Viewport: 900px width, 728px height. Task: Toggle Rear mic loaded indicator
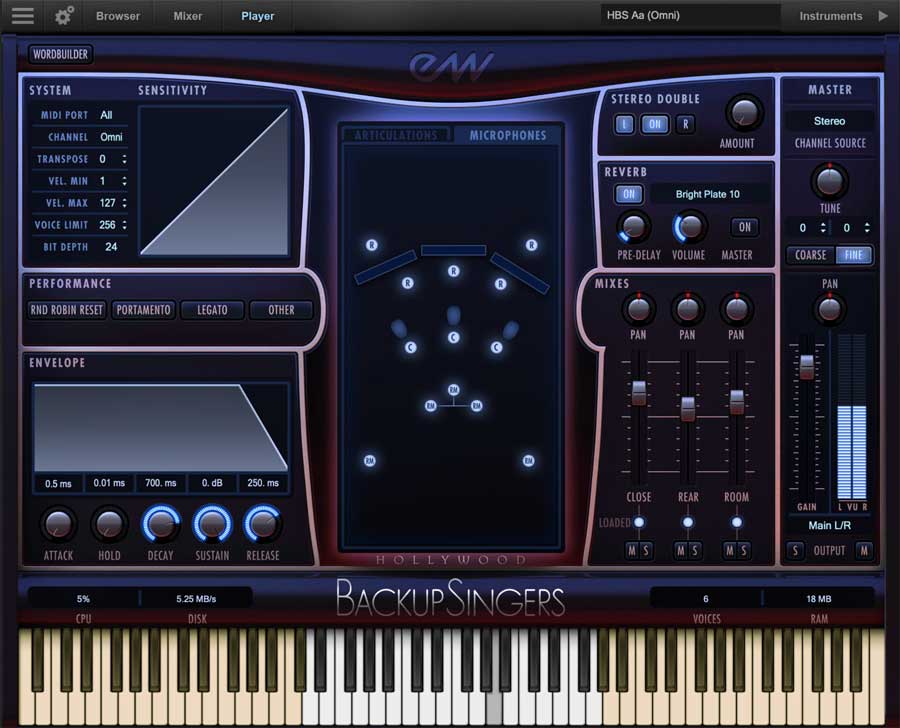[687, 522]
